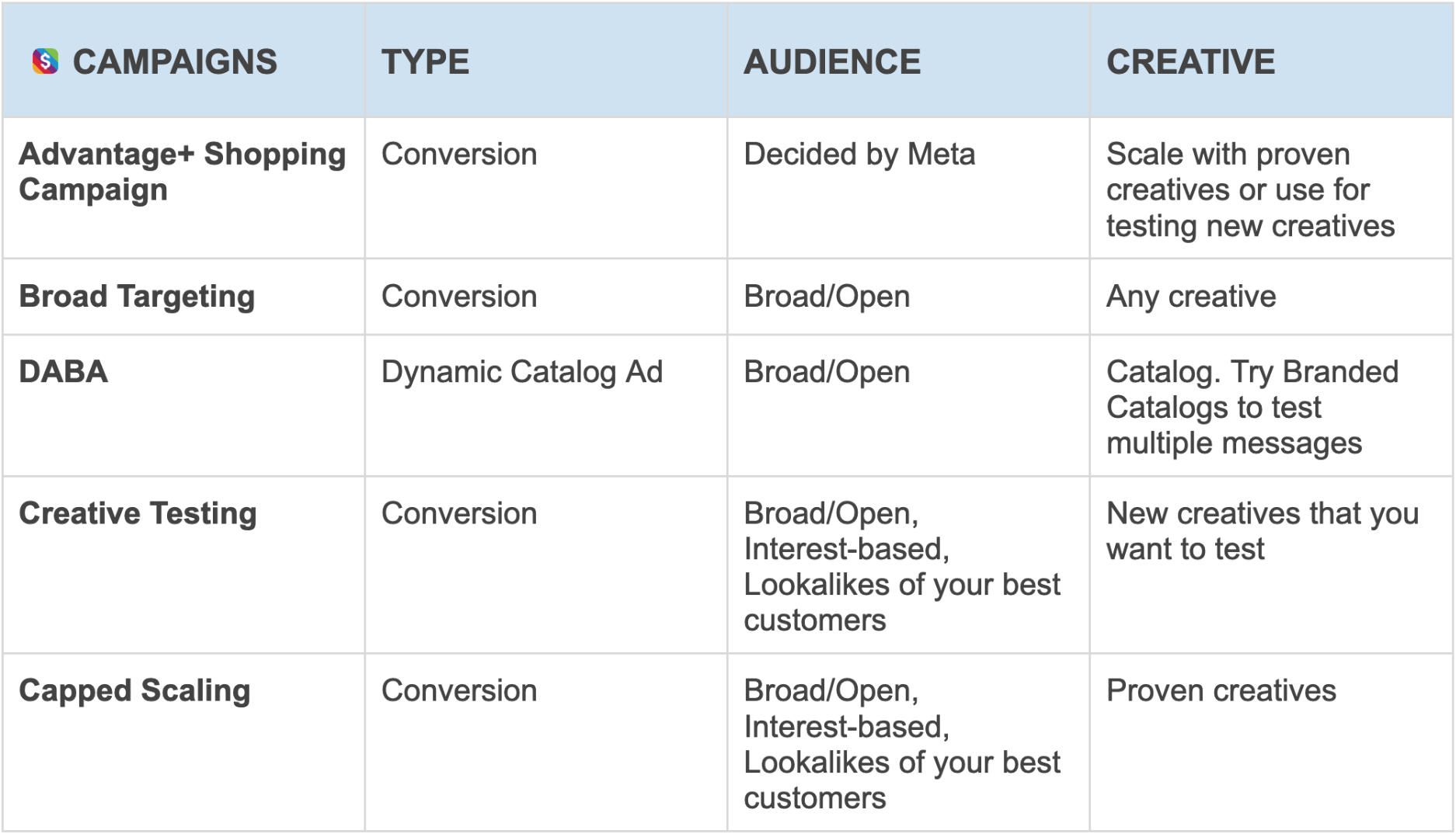
Task: Select the Proven creatives cell
Action: tap(1221, 691)
